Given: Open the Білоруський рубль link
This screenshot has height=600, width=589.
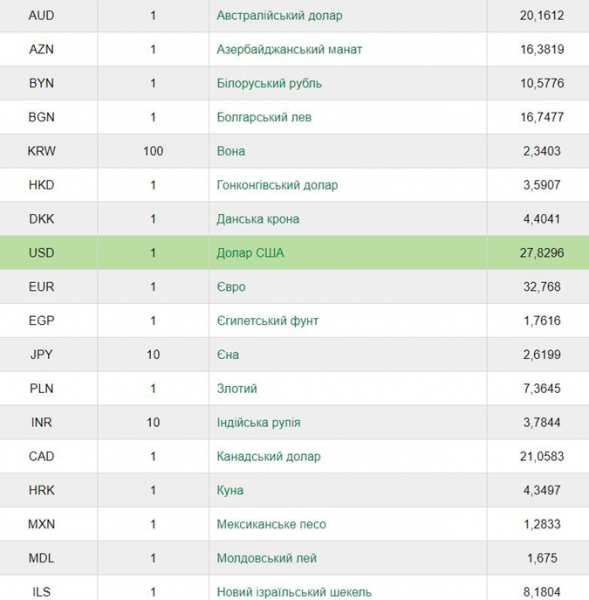Looking at the screenshot, I should [269, 83].
